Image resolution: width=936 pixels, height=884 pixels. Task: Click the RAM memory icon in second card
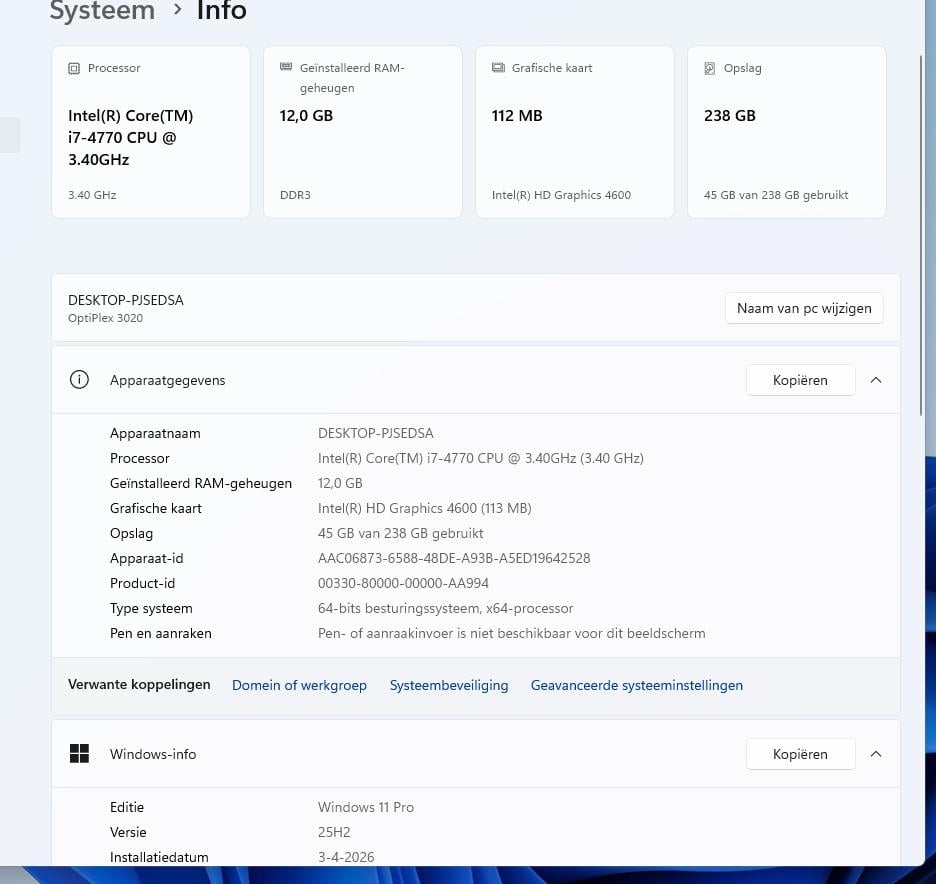click(x=285, y=69)
